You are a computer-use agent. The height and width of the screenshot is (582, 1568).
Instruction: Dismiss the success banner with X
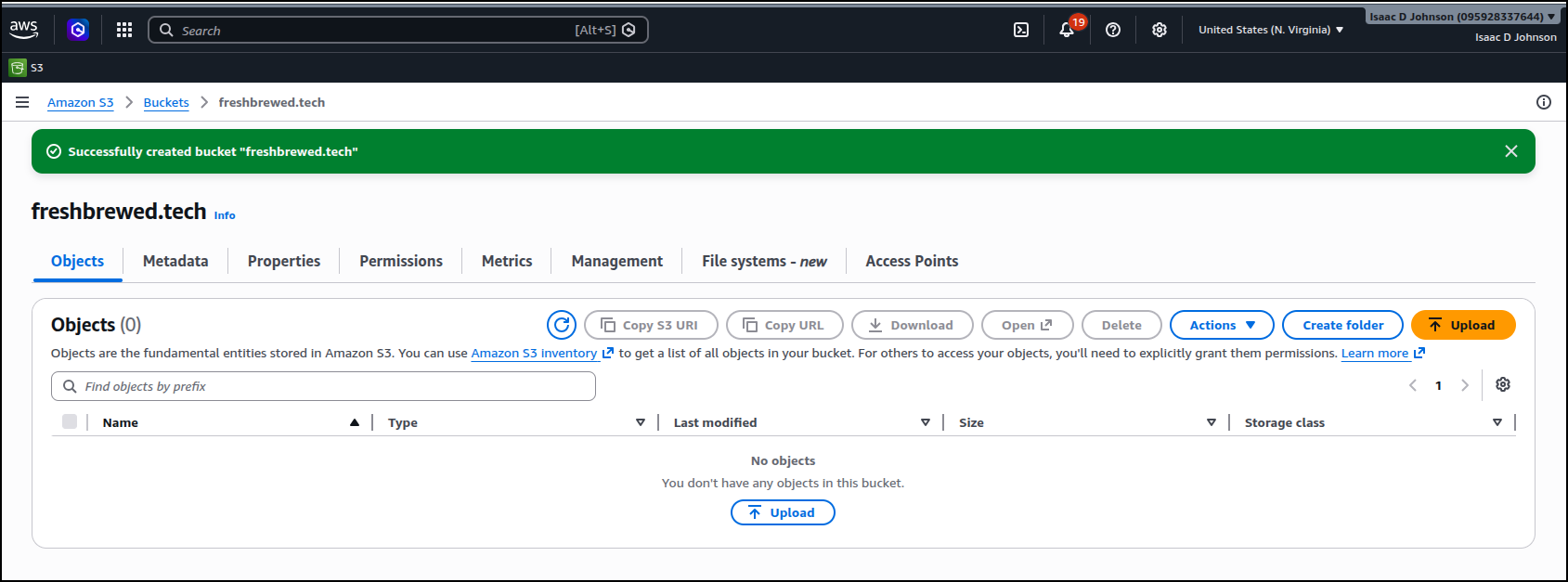(1511, 151)
